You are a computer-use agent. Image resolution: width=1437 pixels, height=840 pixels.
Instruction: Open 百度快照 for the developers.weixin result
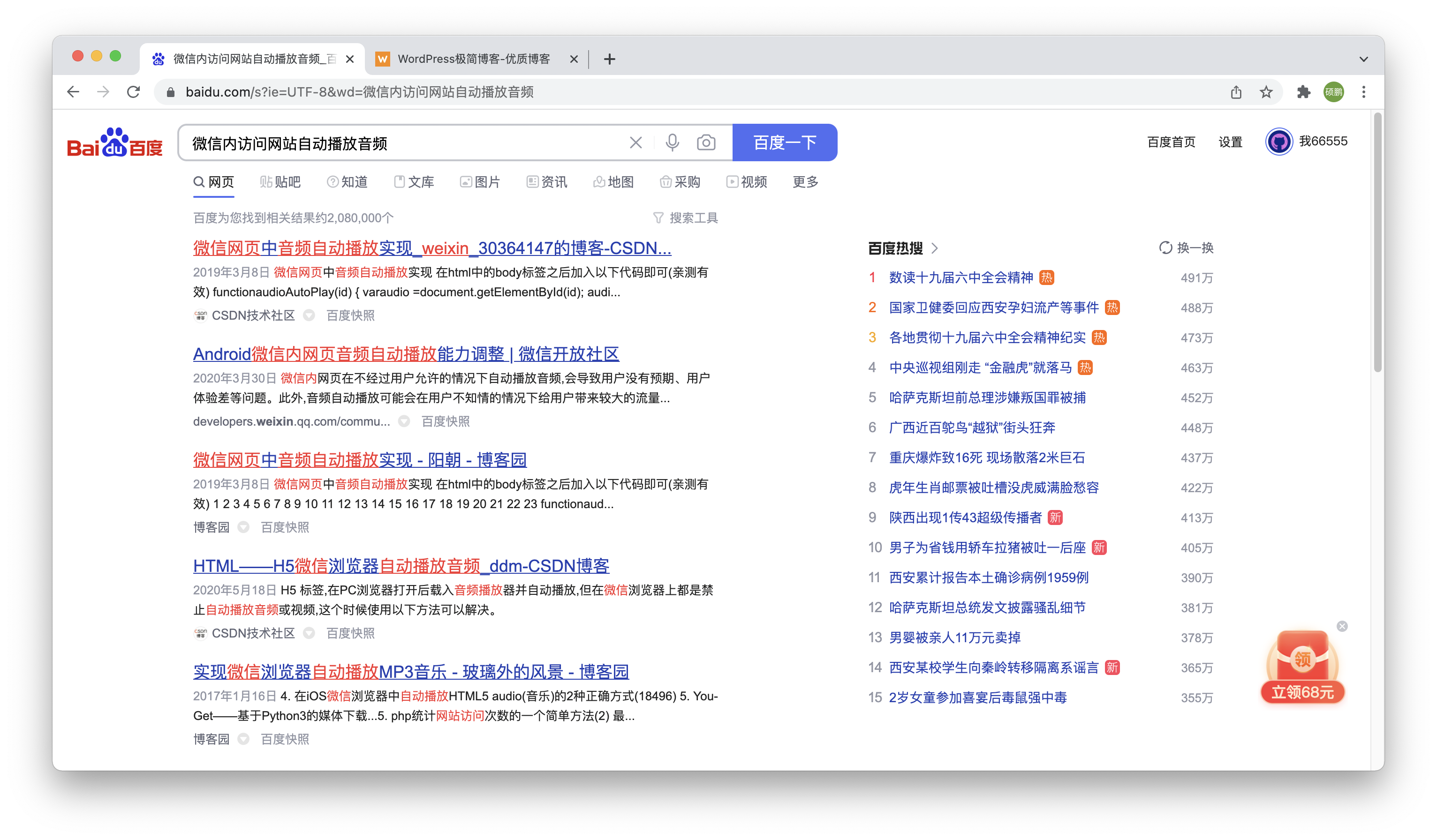pos(446,421)
